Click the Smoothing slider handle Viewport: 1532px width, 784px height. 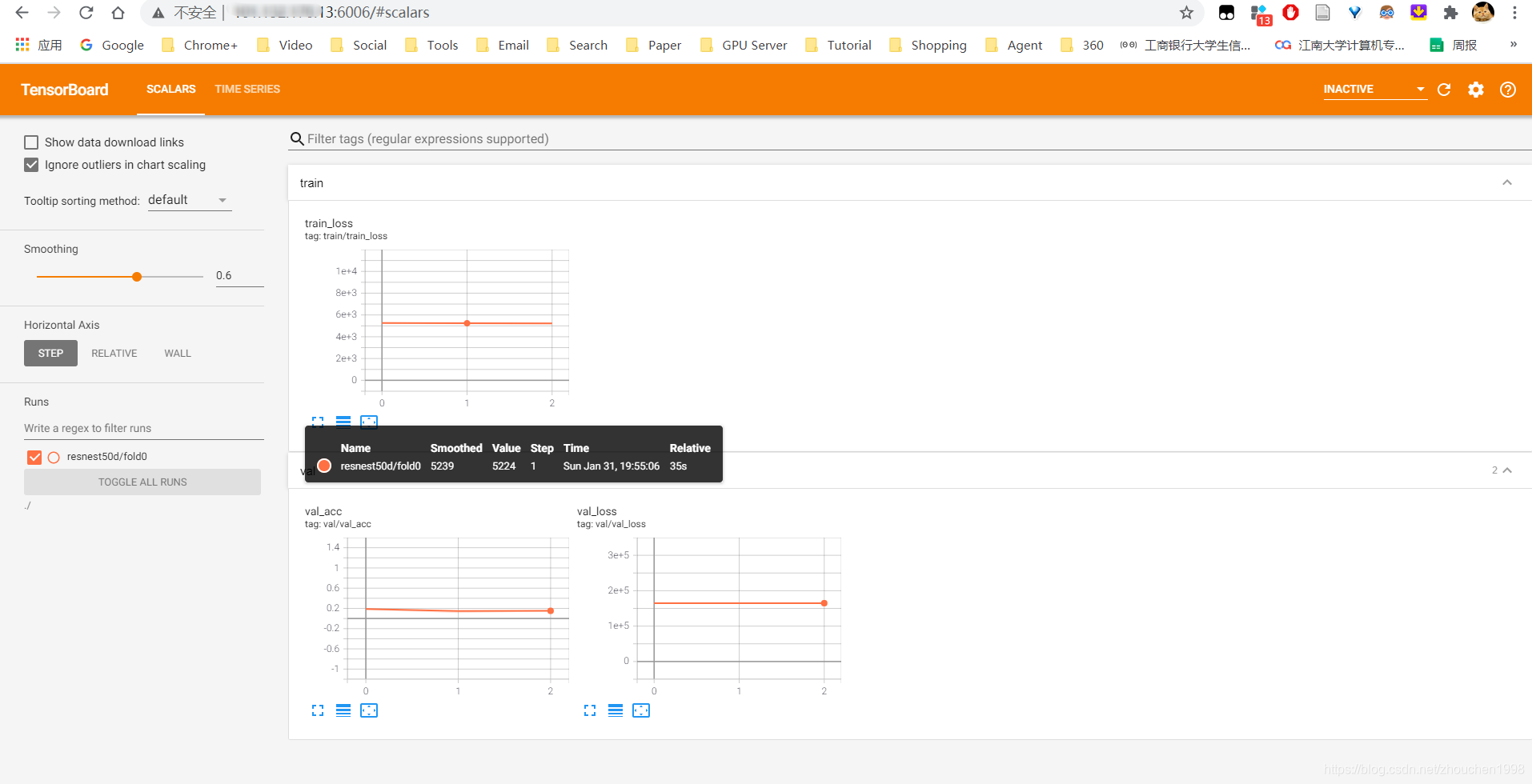click(137, 277)
